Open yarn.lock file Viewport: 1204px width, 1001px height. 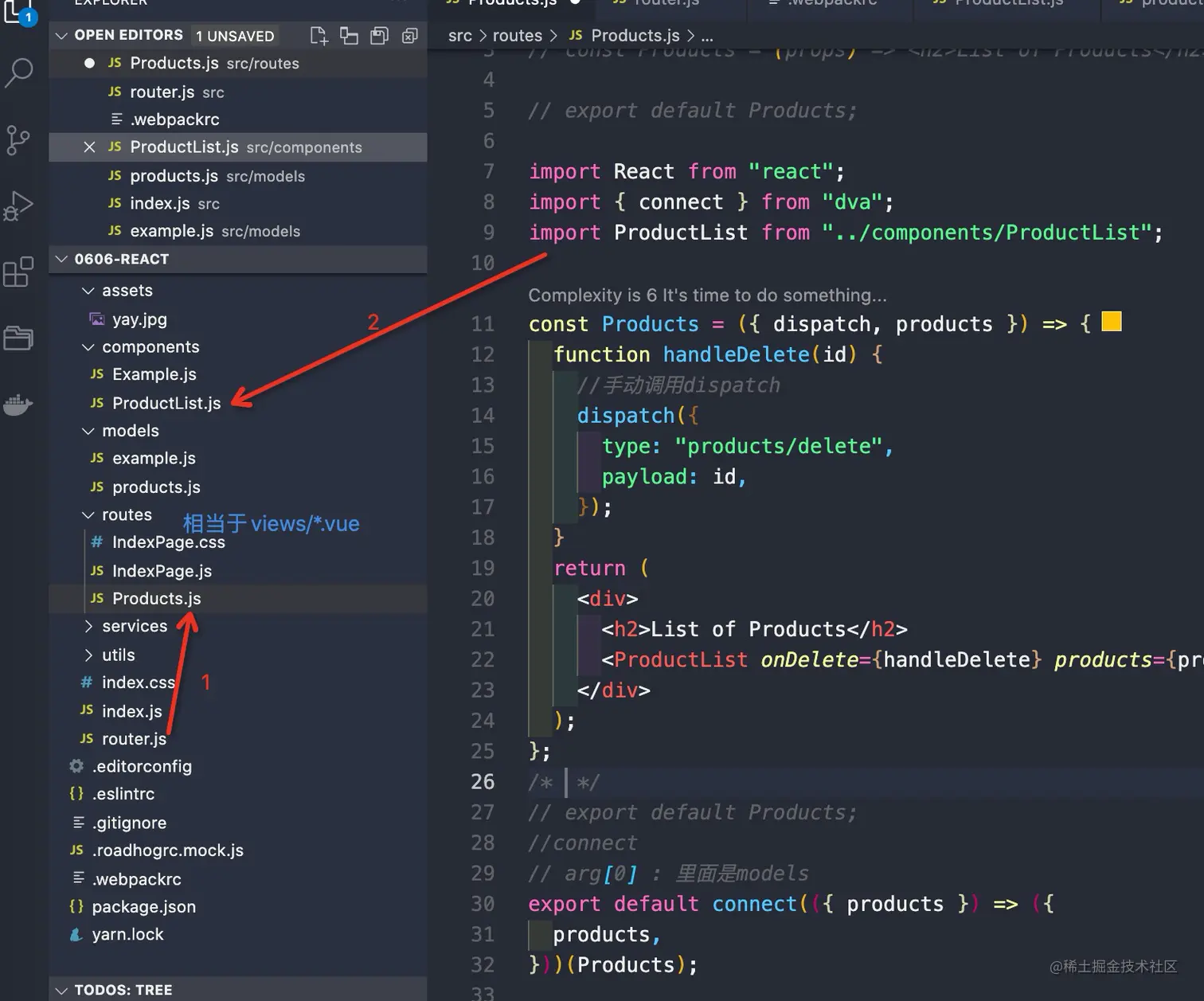pos(238,935)
